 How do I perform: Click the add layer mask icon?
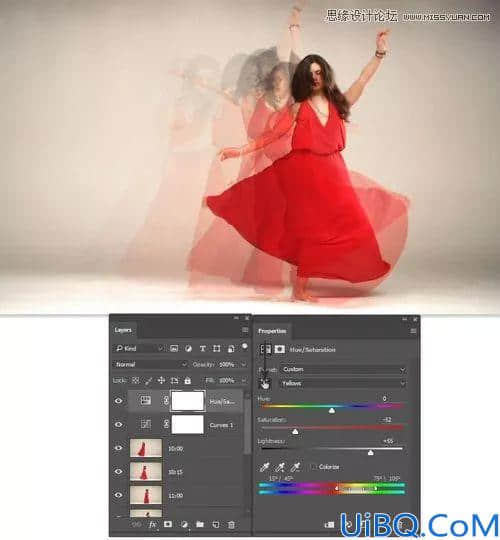(168, 524)
